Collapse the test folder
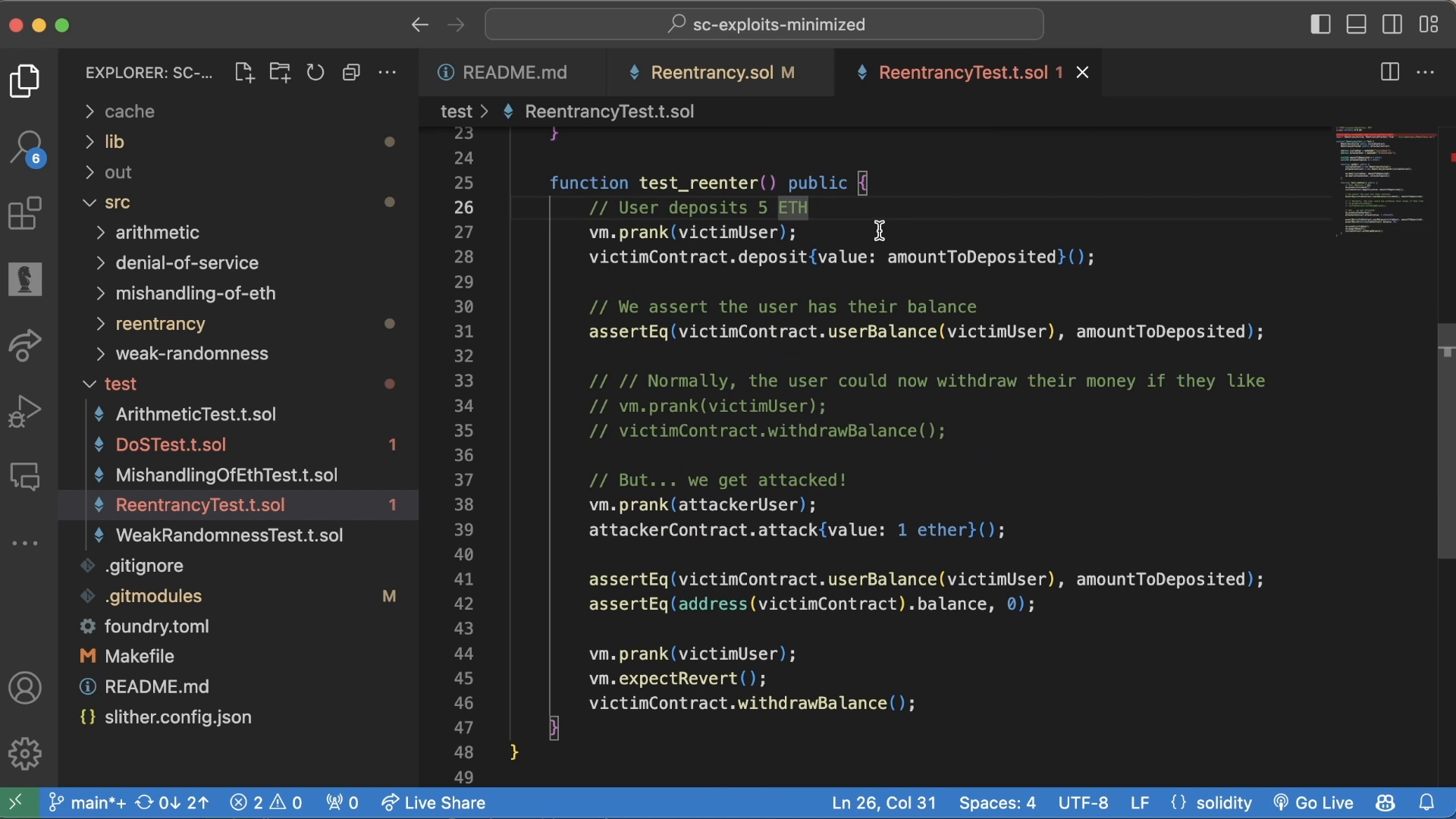 (121, 384)
